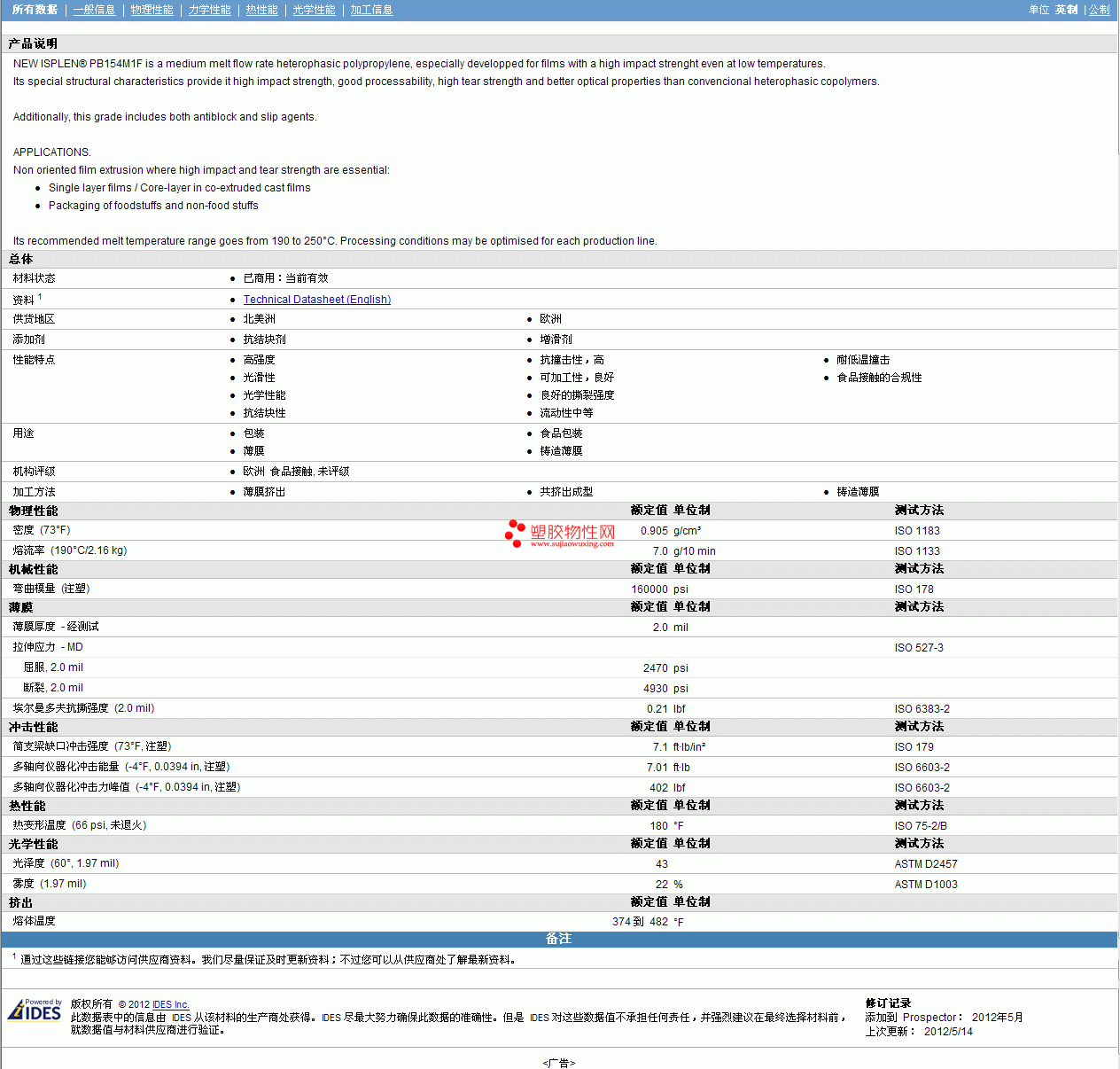The height and width of the screenshot is (1069, 1120).
Task: Click ISO 75-2/B test method
Action: click(921, 826)
